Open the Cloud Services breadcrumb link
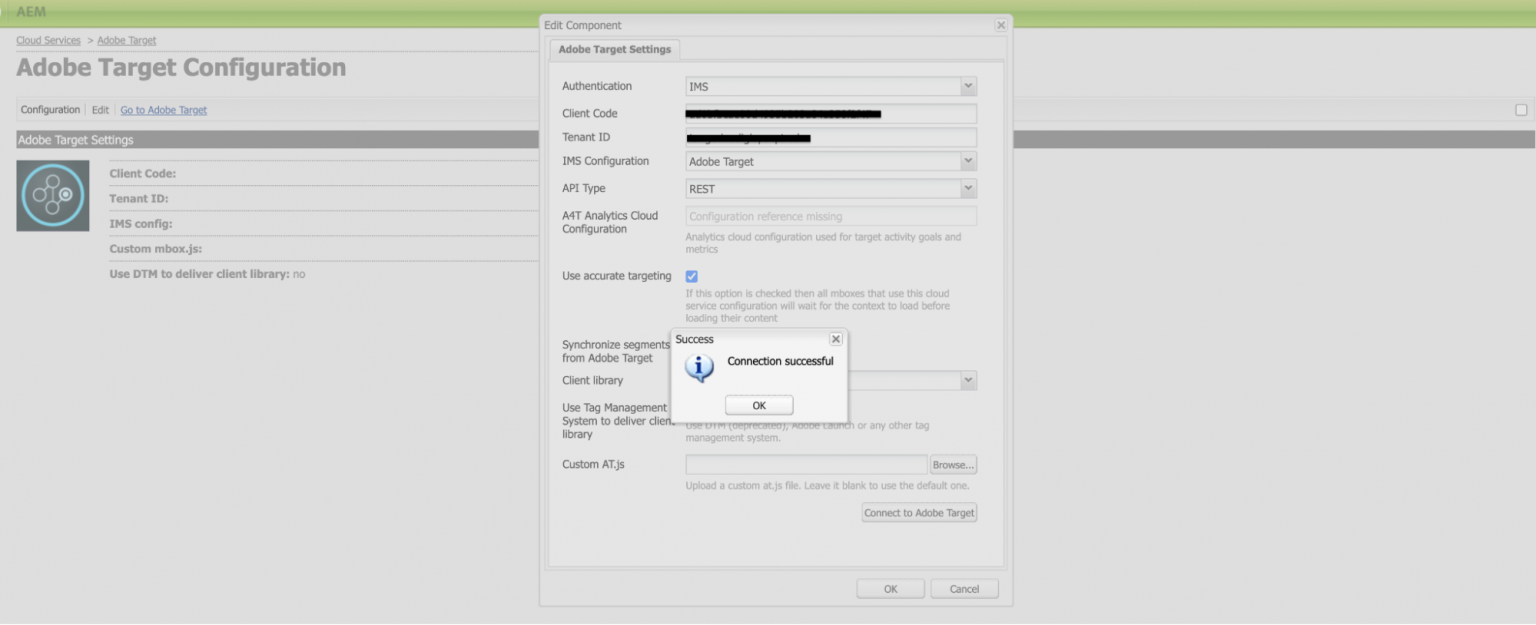The image size is (1536, 625). [x=46, y=40]
